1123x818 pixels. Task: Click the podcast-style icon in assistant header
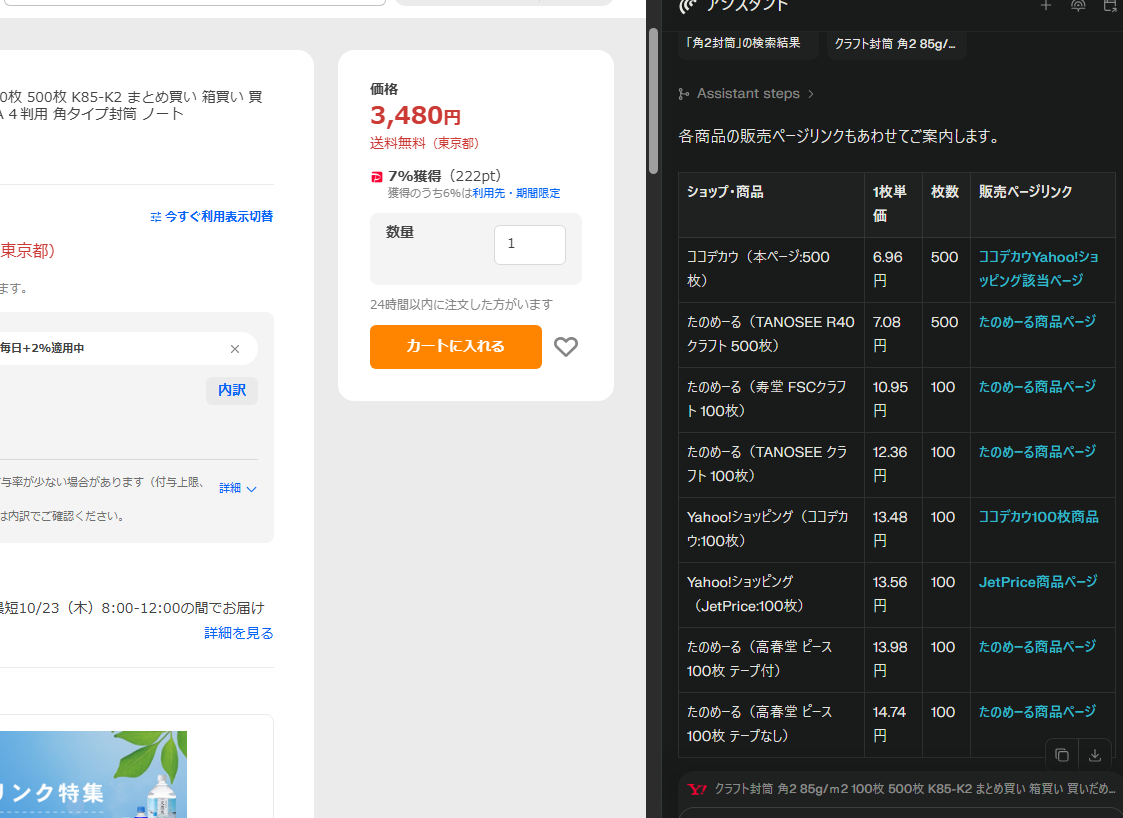pyautogui.click(x=1078, y=6)
